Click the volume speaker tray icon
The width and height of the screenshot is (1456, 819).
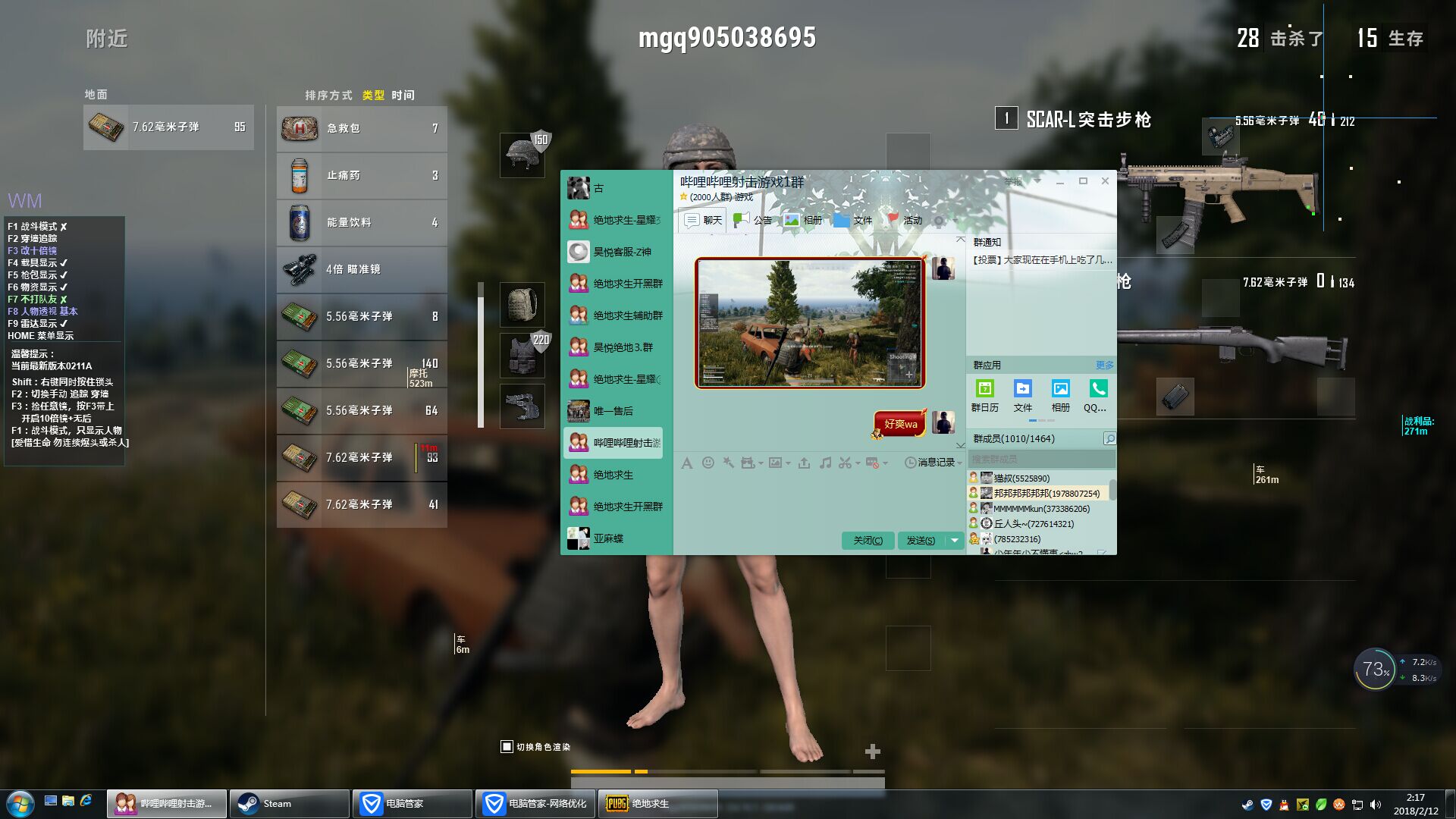pyautogui.click(x=1376, y=805)
